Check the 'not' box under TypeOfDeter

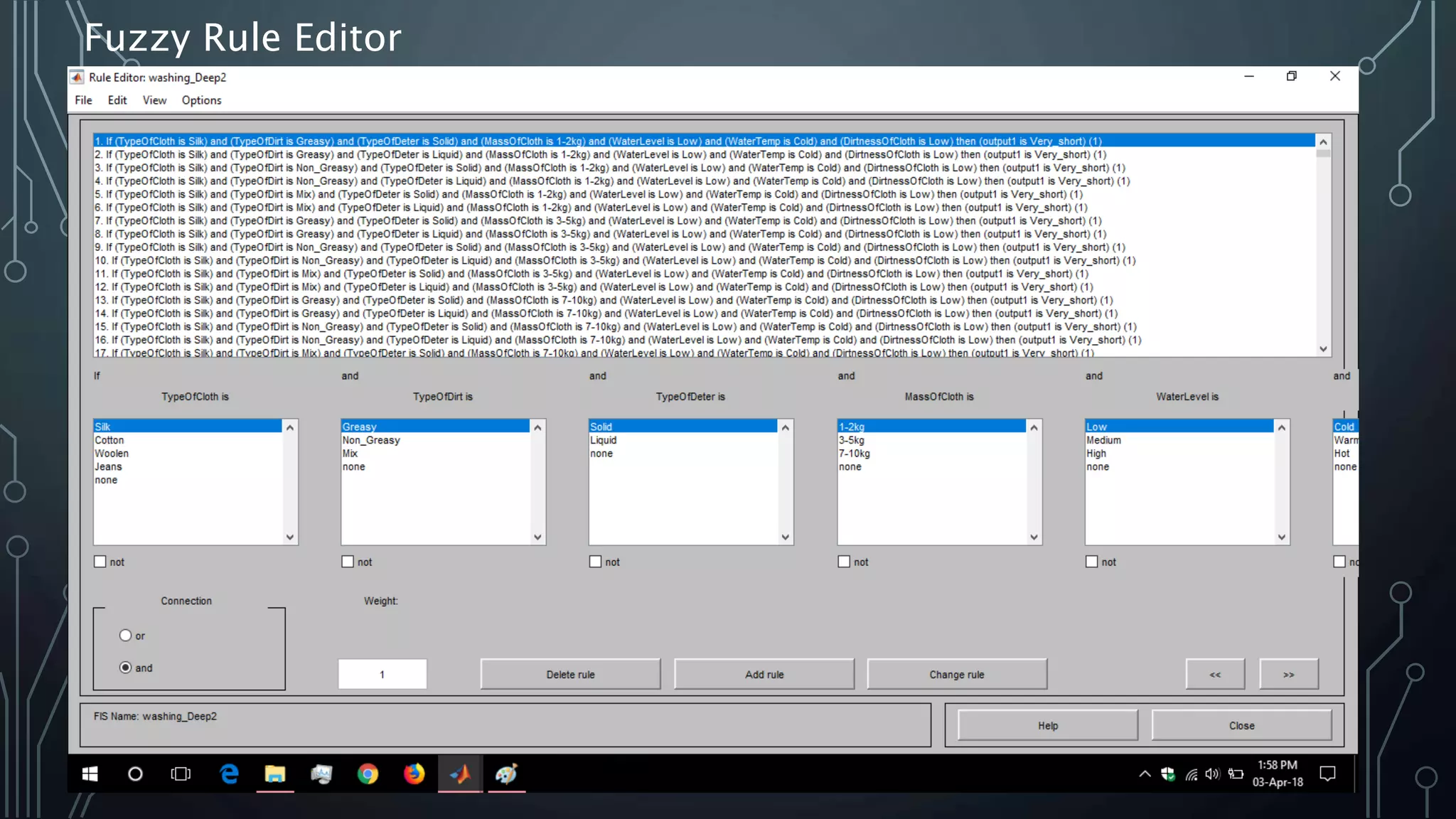pos(595,562)
